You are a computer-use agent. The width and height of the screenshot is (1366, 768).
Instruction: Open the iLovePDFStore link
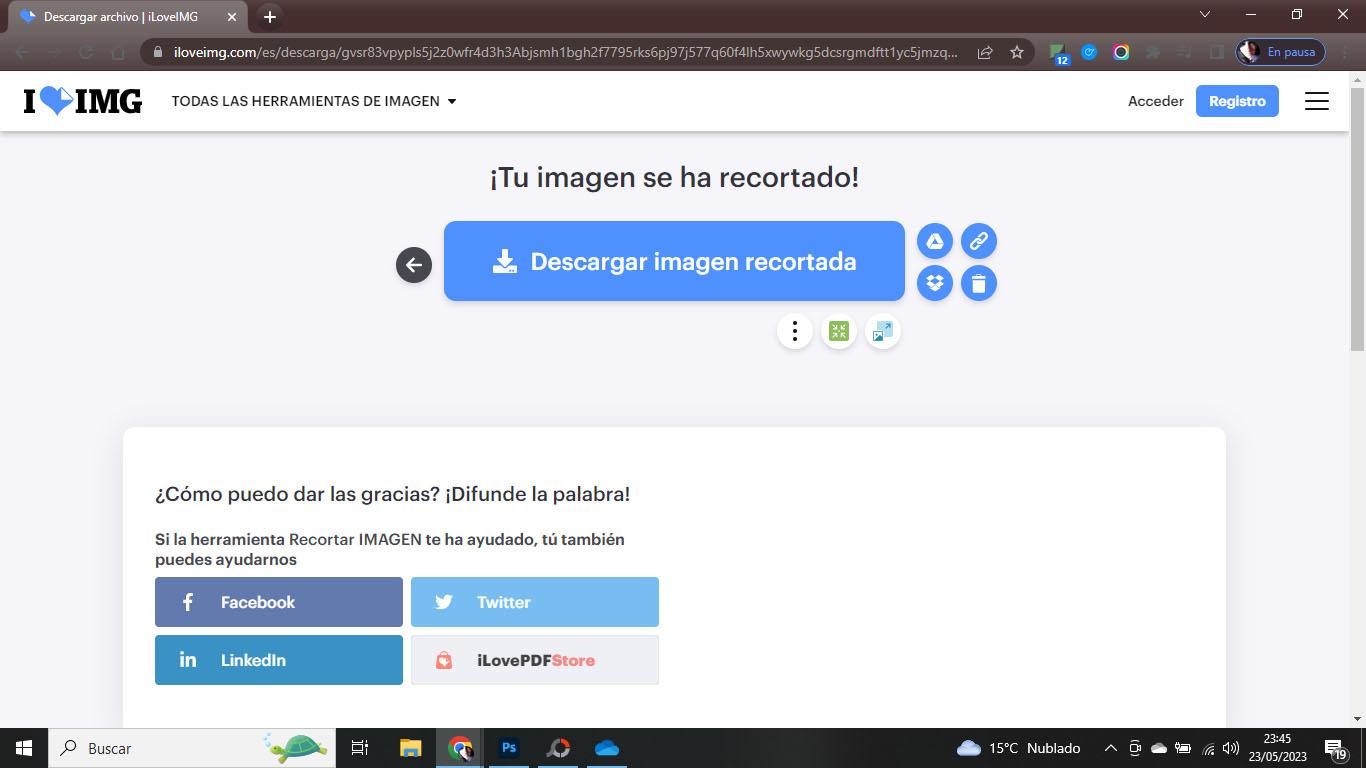point(535,660)
